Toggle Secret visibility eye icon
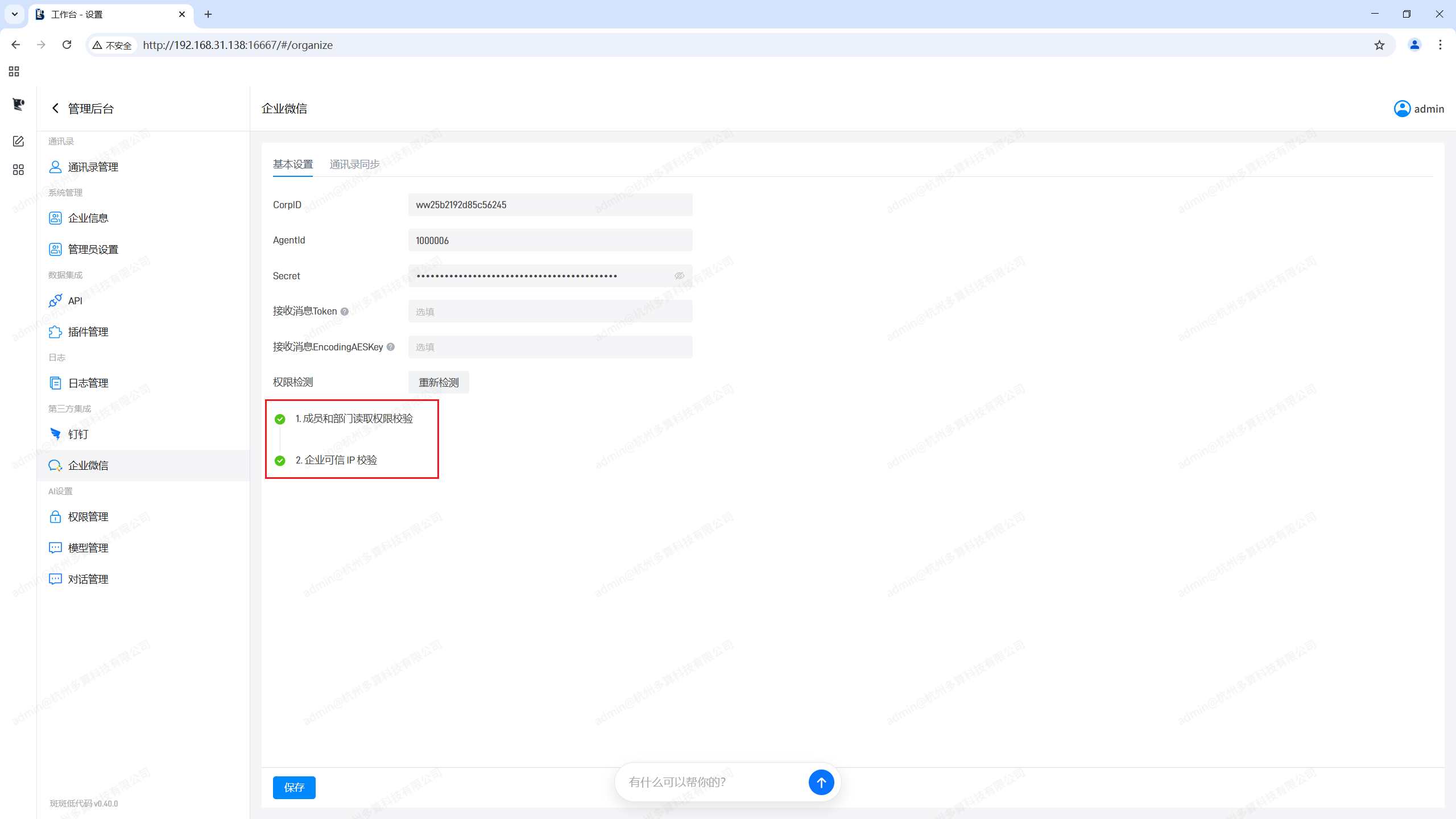 point(679,276)
